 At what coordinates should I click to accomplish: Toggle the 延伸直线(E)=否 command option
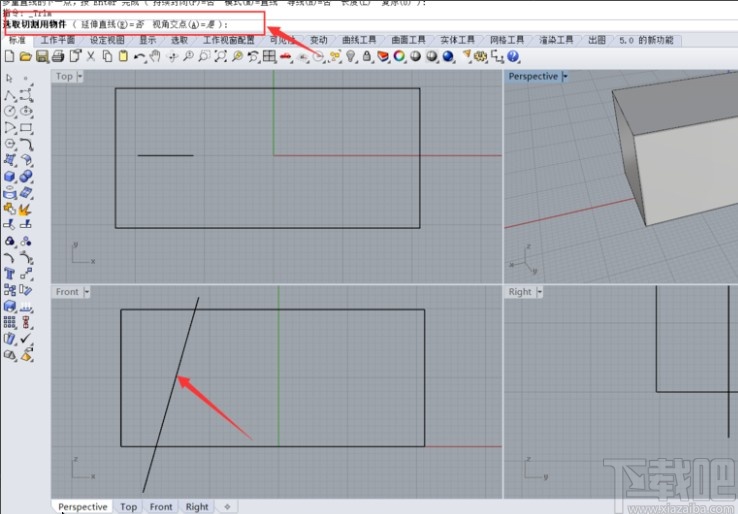(112, 24)
